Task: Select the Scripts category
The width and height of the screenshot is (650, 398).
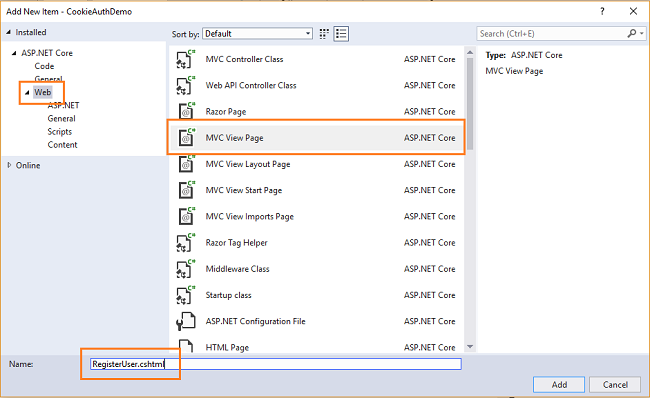Action: pyautogui.click(x=60, y=132)
